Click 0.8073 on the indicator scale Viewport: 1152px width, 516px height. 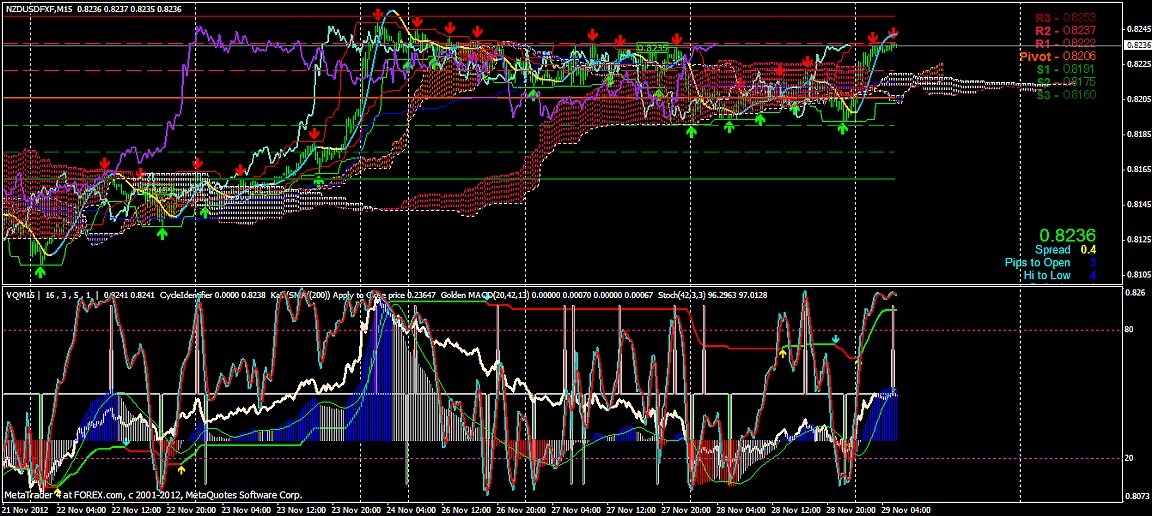click(1137, 497)
